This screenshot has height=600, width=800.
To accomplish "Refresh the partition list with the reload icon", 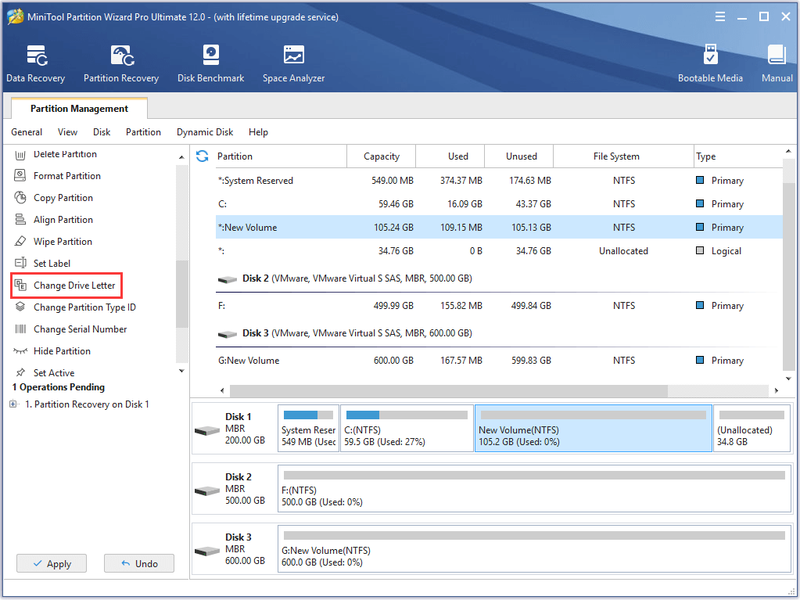I will pos(202,156).
